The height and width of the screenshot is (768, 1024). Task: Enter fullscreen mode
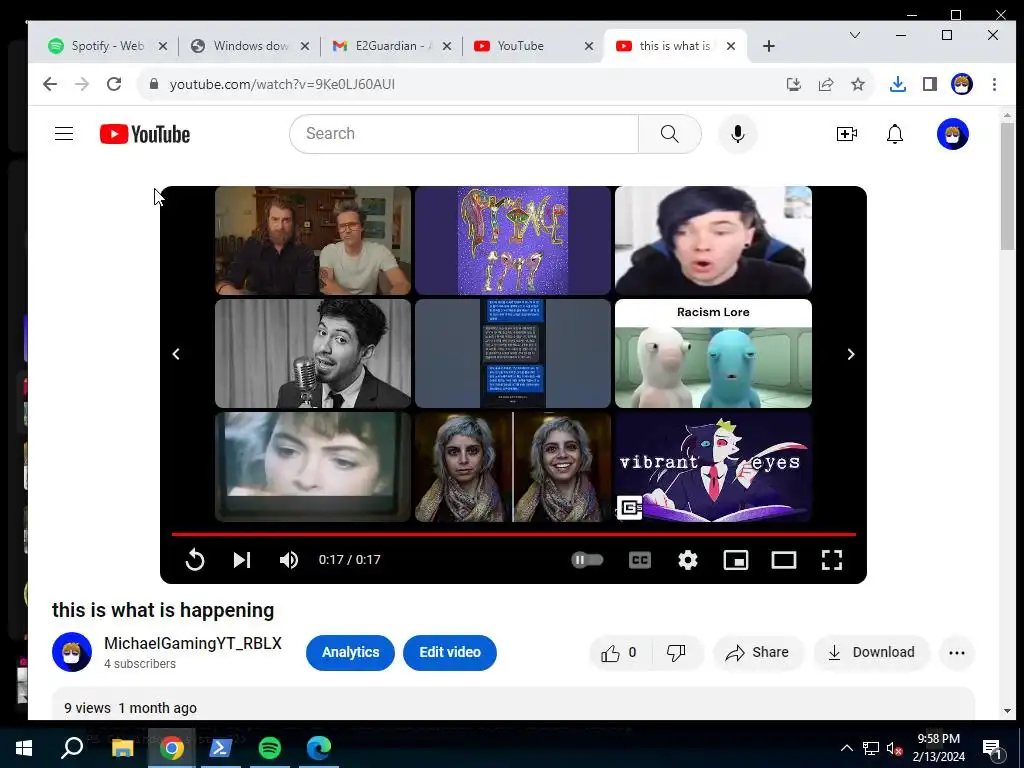[831, 560]
